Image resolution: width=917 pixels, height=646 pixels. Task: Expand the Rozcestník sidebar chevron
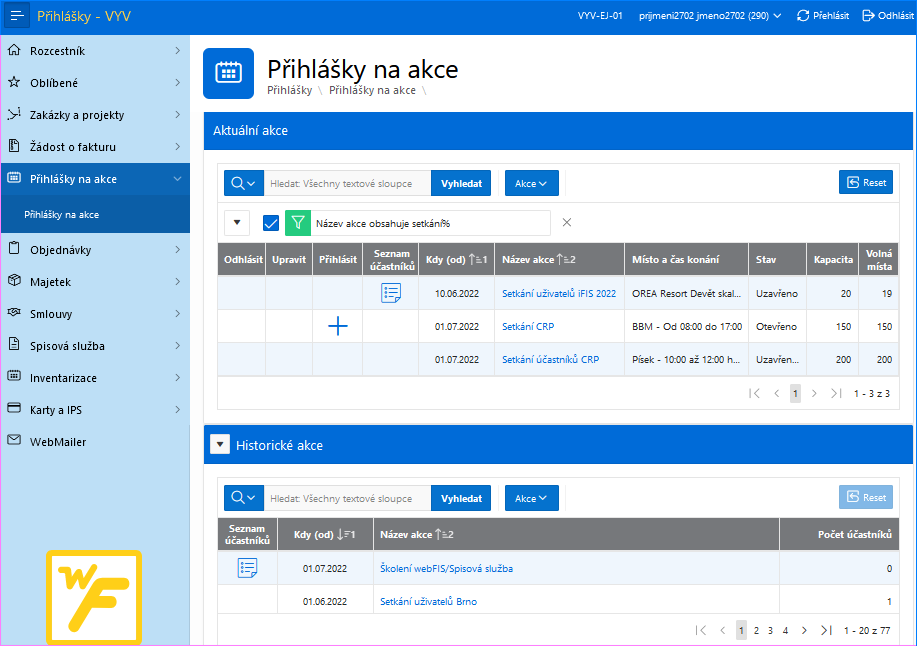pyautogui.click(x=177, y=51)
